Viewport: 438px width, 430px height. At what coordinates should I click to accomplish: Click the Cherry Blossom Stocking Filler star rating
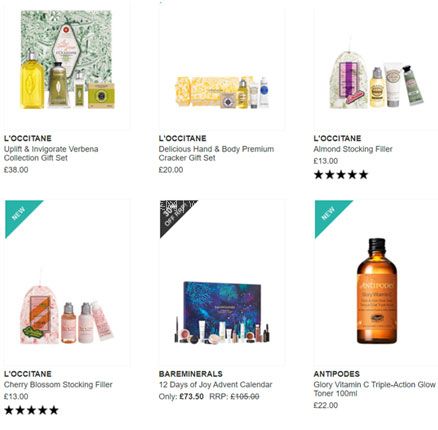[31, 410]
